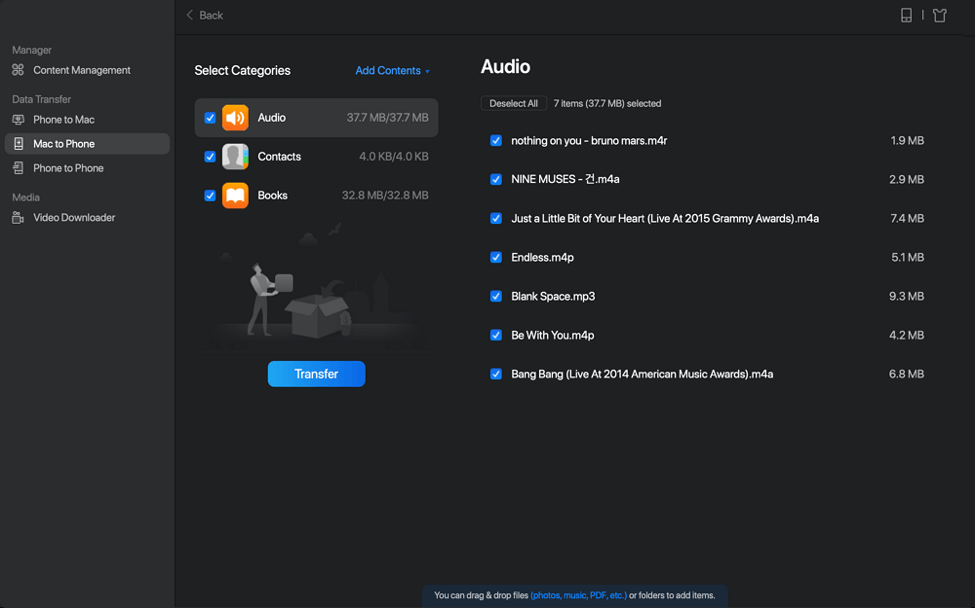Click the Contacts category icon
Screen dimensions: 975x608
(235, 157)
